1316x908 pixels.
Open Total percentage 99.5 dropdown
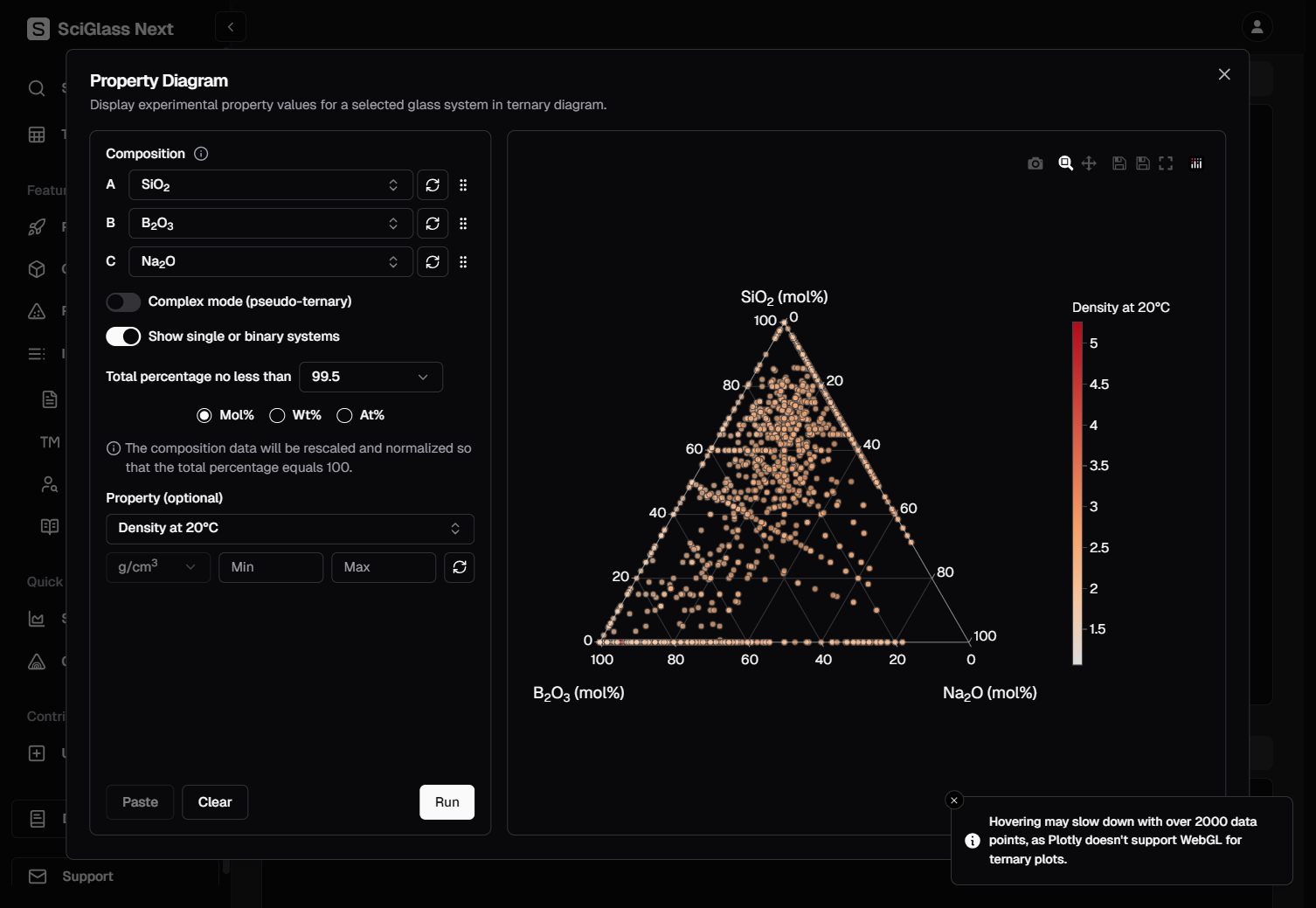coord(371,377)
